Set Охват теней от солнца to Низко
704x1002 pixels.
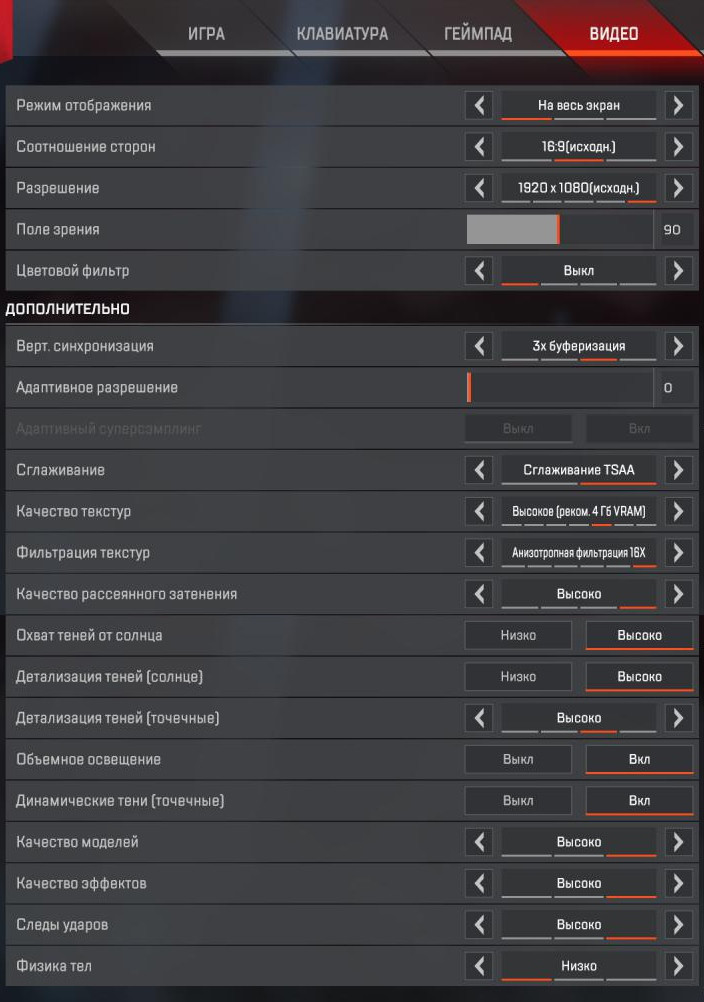(518, 635)
